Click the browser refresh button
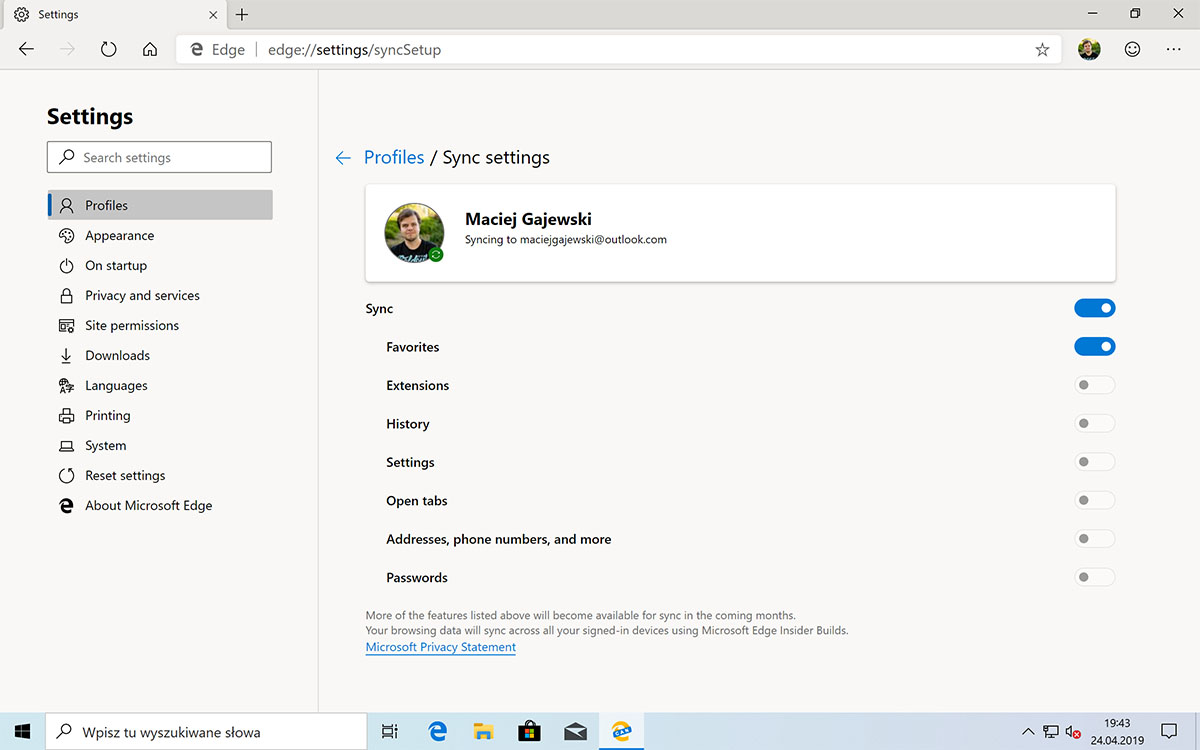Image resolution: width=1200 pixels, height=750 pixels. (109, 49)
